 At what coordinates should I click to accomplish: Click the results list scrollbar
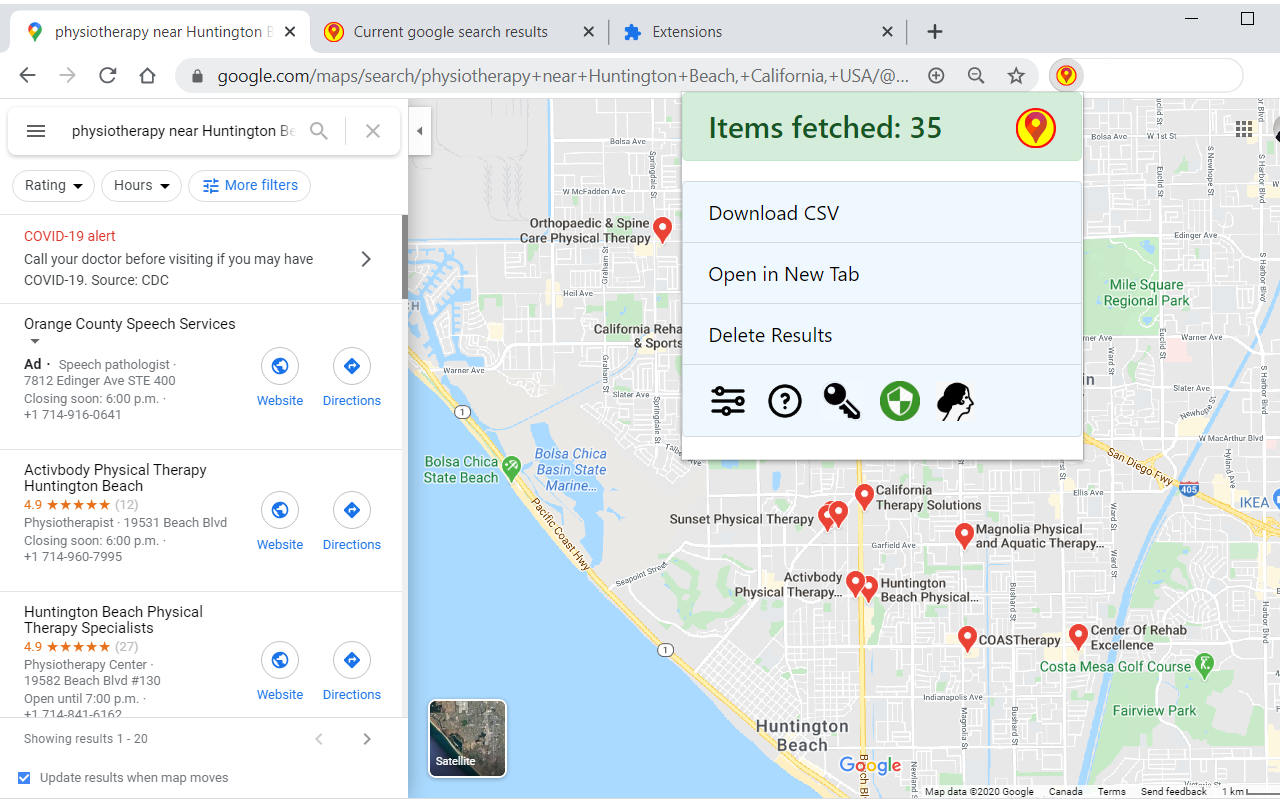404,257
